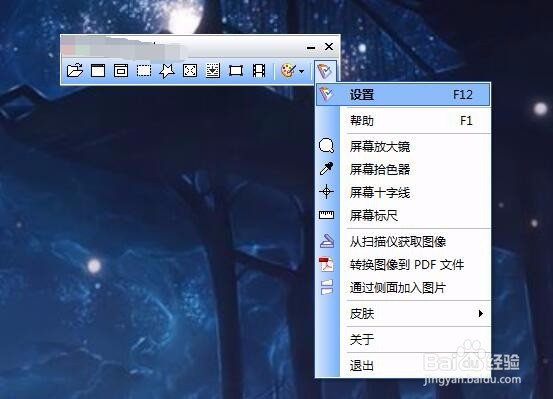Viewport: 553px width, 399px height.
Task: Click the F12 shortcut label
Action: pyautogui.click(x=463, y=95)
